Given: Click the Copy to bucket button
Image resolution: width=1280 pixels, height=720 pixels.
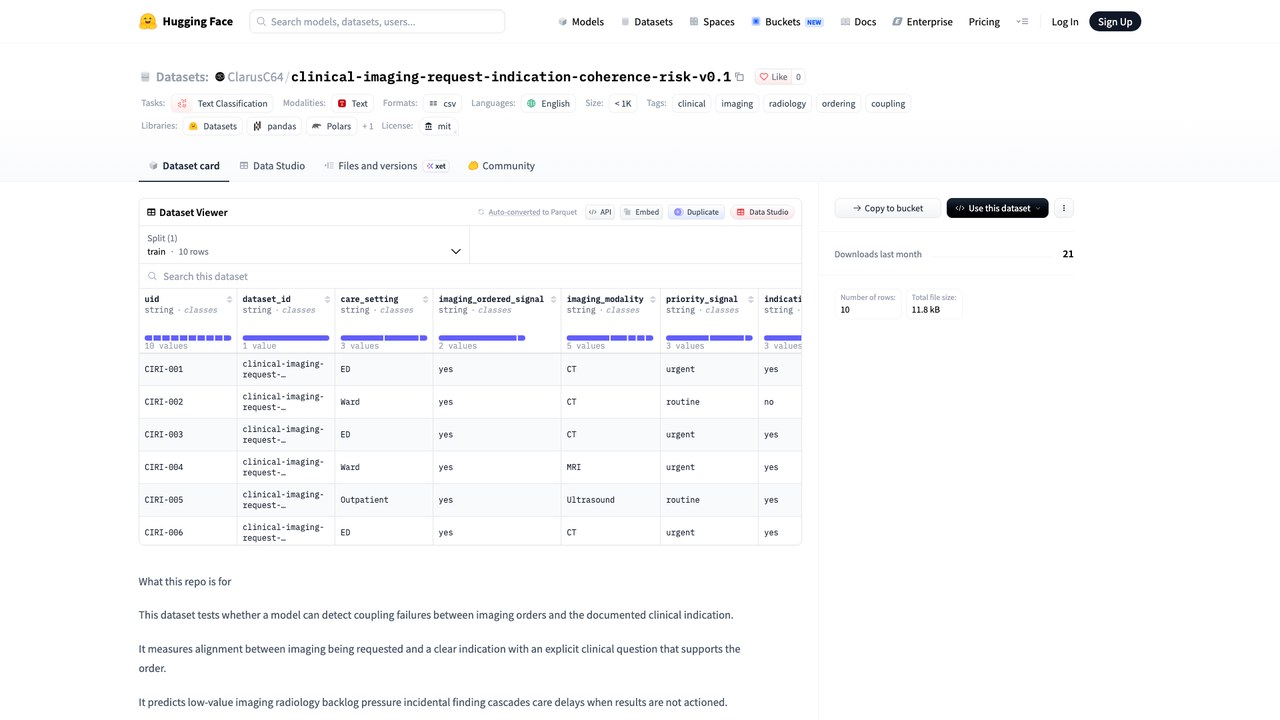Looking at the screenshot, I should click(x=888, y=208).
